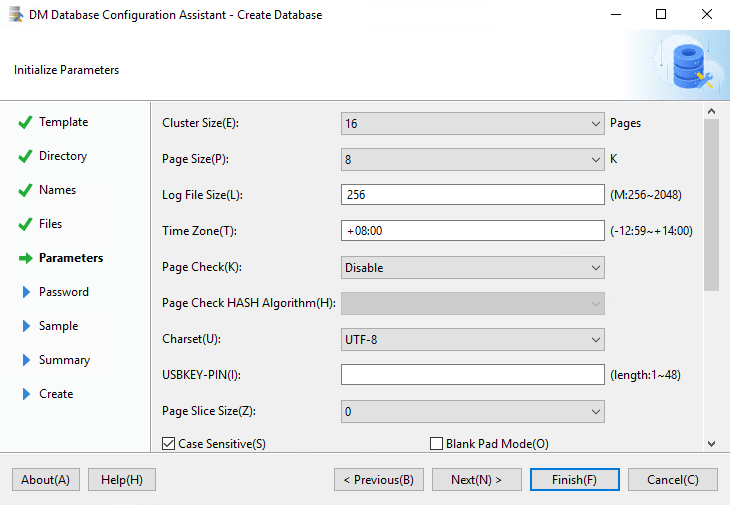The width and height of the screenshot is (730, 505).
Task: Click the blue triangle next to Summary
Action: [26, 360]
